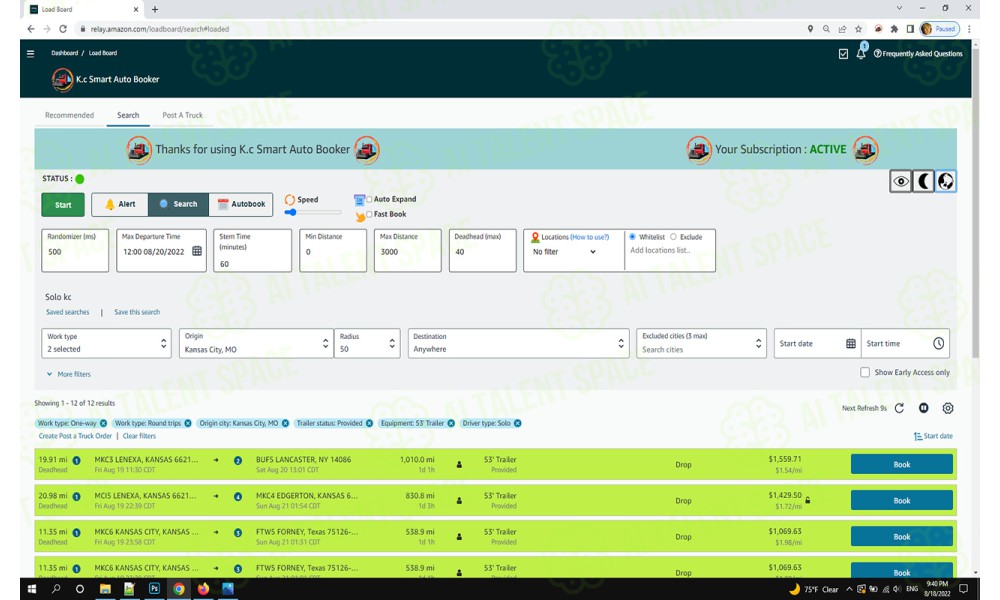Enable the Auto Expand checkbox

pos(369,200)
